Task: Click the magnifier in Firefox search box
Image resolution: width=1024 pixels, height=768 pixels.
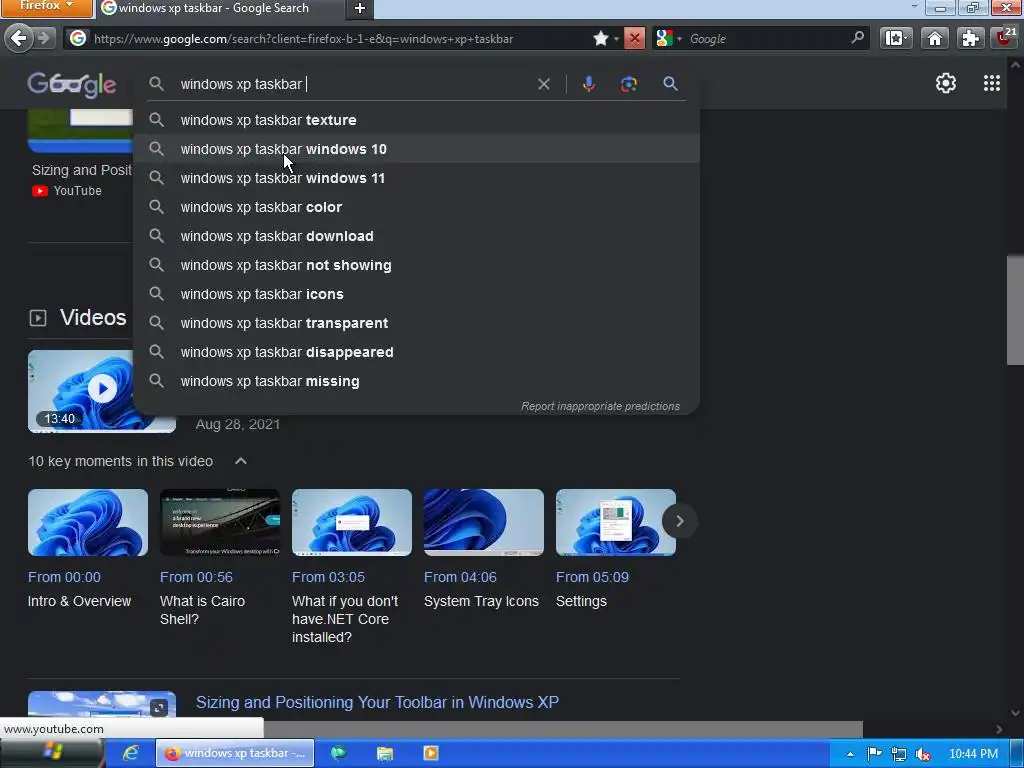Action: pos(857,38)
